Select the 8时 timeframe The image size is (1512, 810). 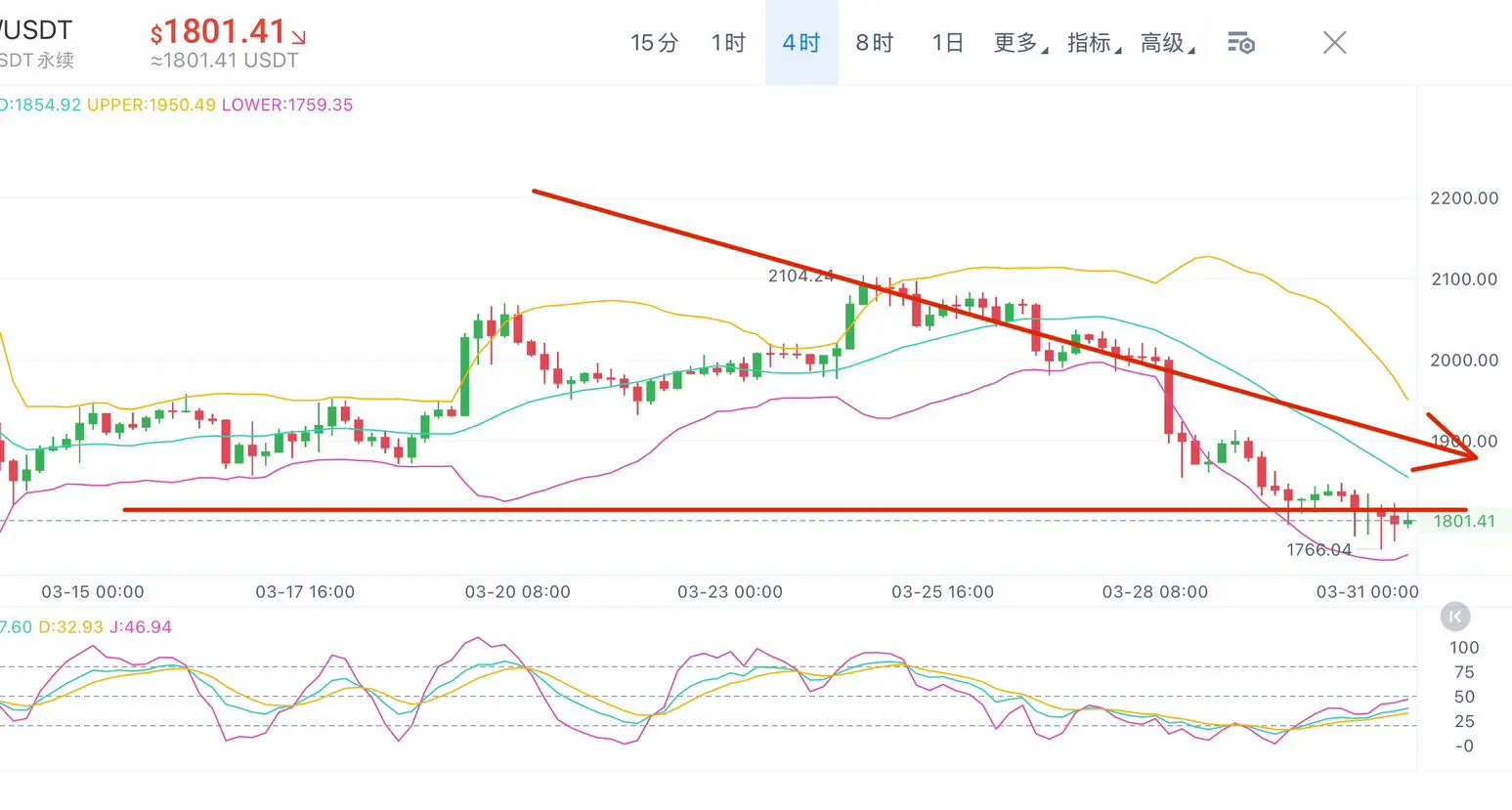[874, 43]
